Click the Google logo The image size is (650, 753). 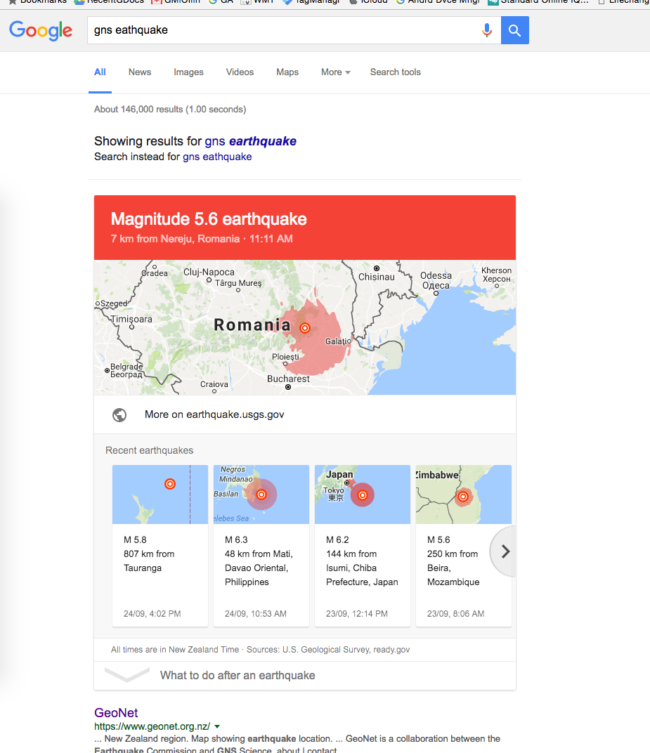[41, 31]
